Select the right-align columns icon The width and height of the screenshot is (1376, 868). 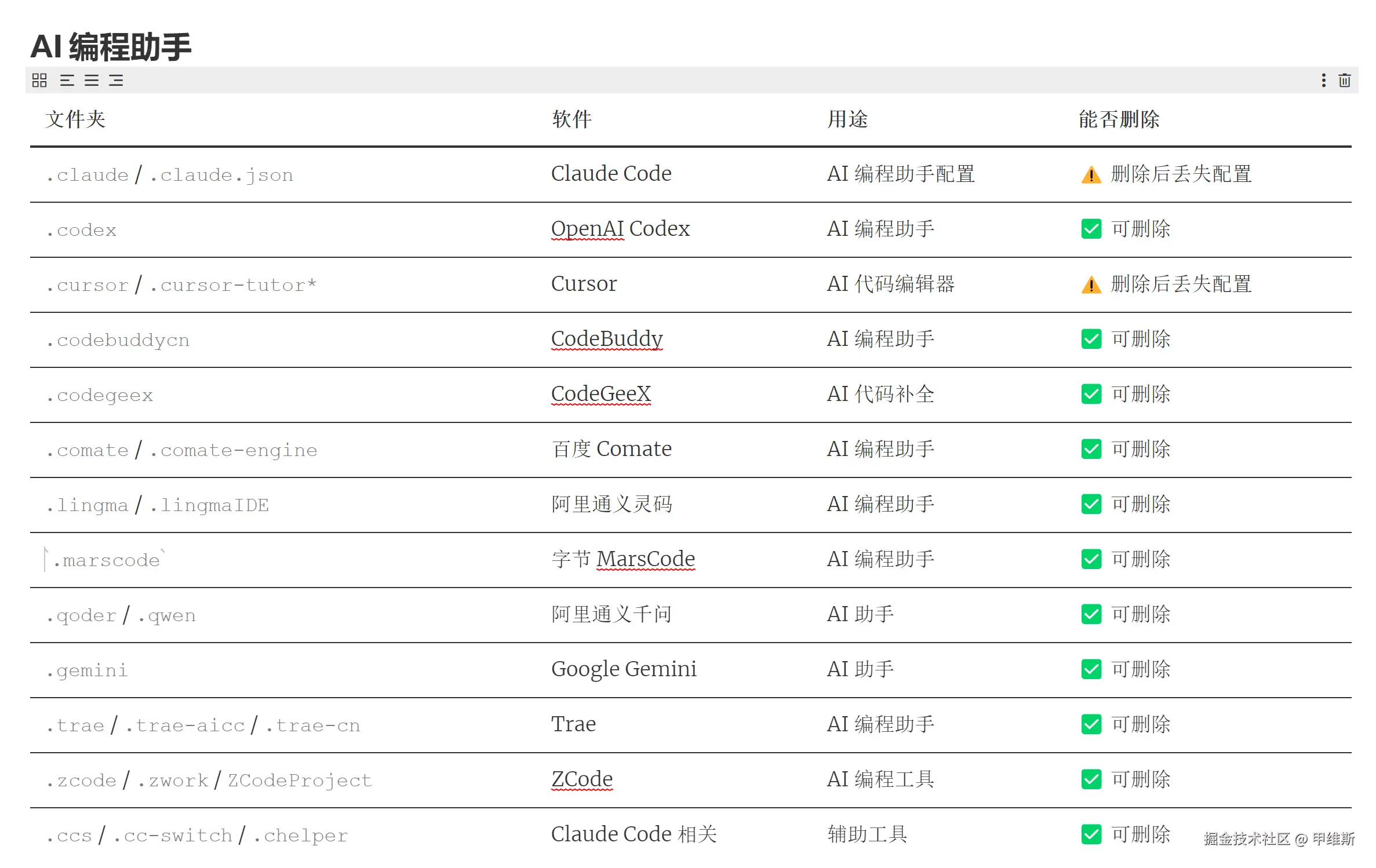click(116, 81)
